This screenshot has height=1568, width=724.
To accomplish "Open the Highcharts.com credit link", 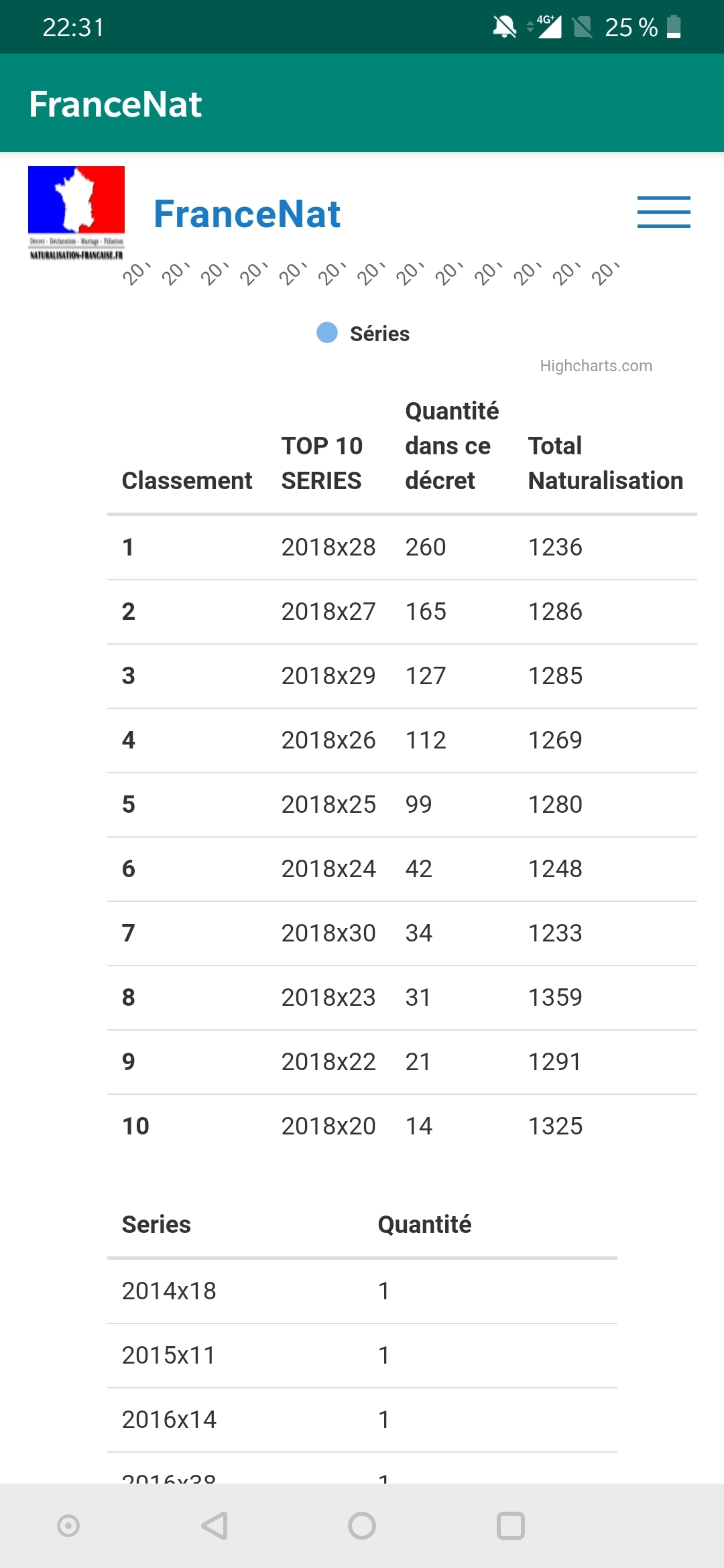I will (x=596, y=366).
